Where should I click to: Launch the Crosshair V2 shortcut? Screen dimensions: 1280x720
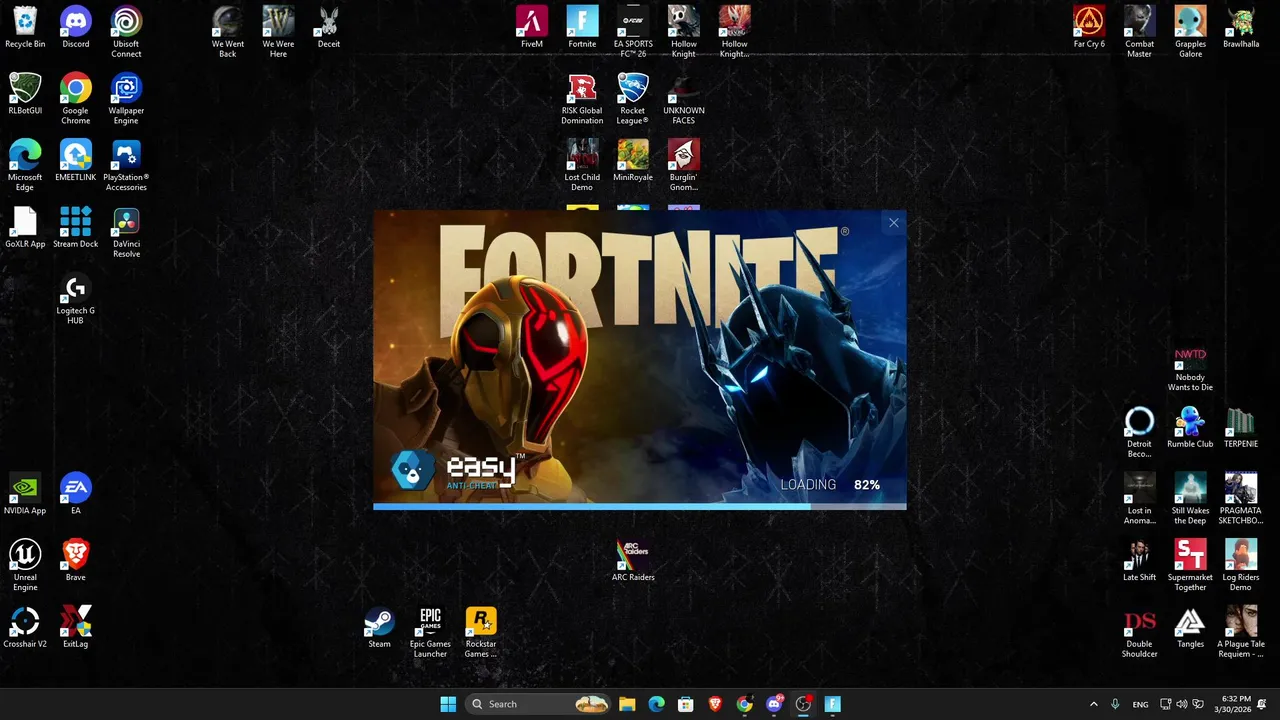[25, 627]
